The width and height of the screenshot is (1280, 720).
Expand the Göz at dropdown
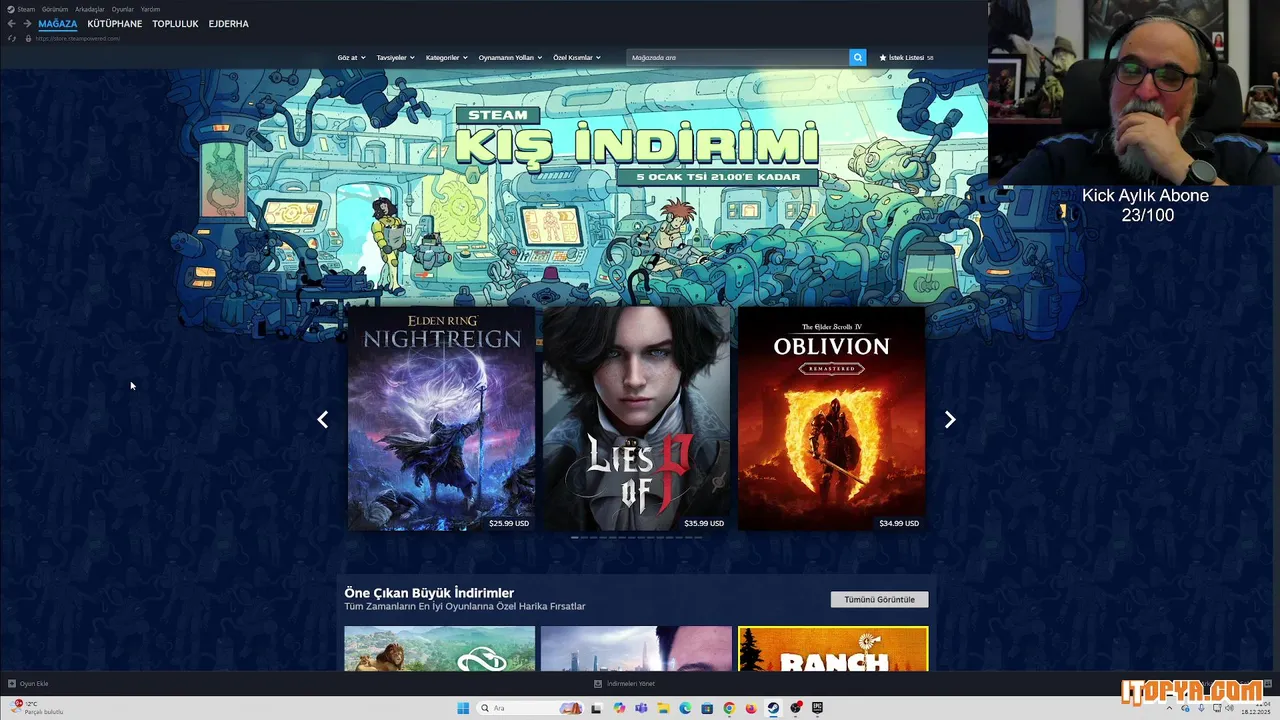pos(351,58)
